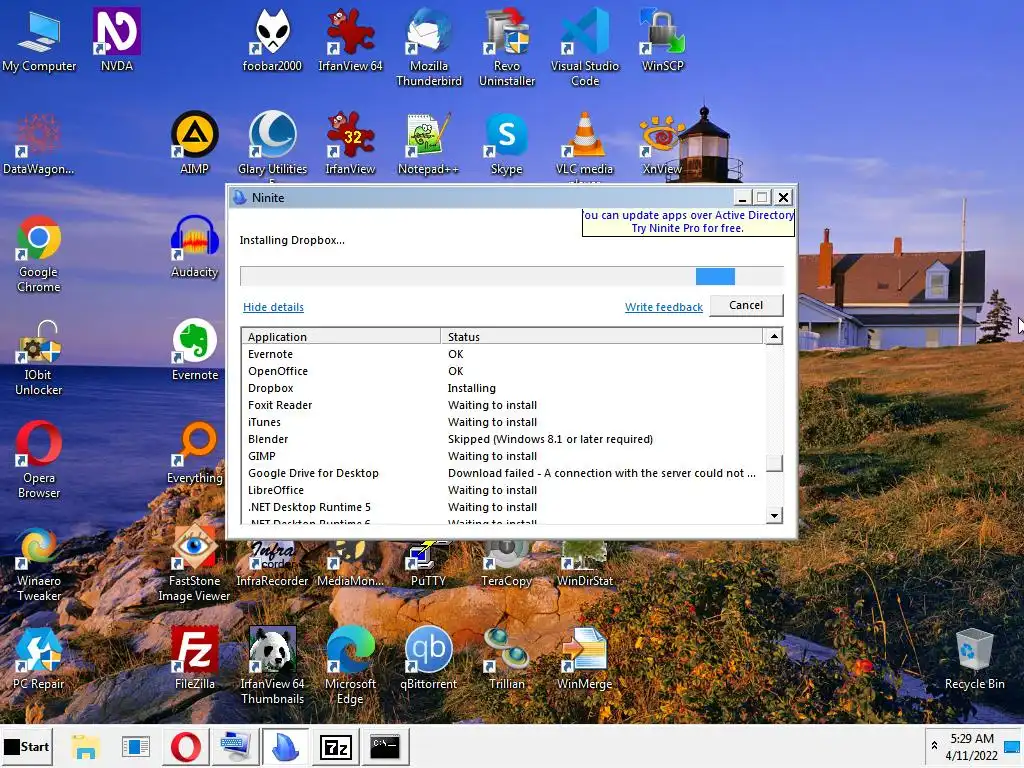
Task: Select VLC media player icon
Action: pos(584,142)
